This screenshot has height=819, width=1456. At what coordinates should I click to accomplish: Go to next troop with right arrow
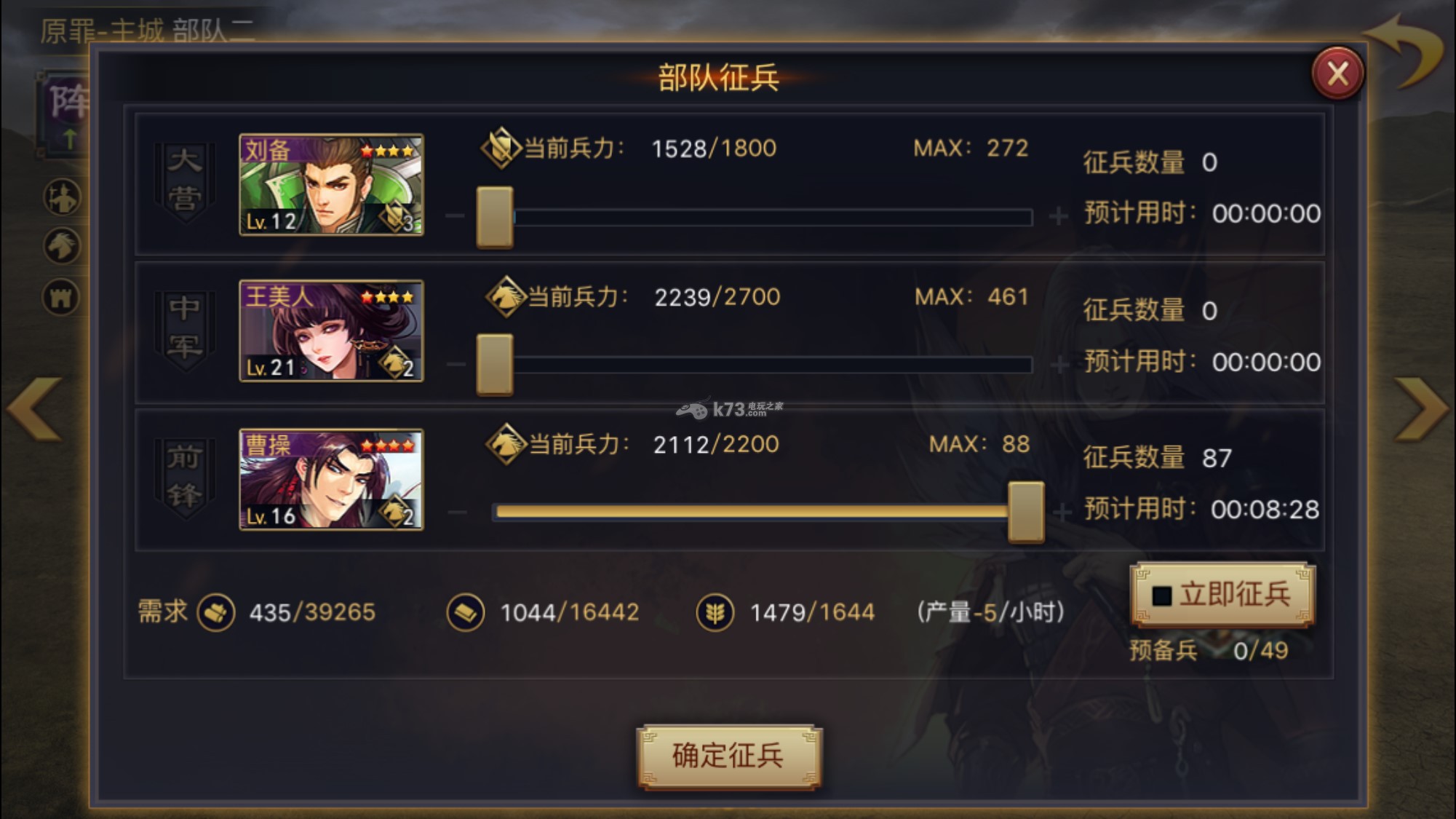(1420, 408)
